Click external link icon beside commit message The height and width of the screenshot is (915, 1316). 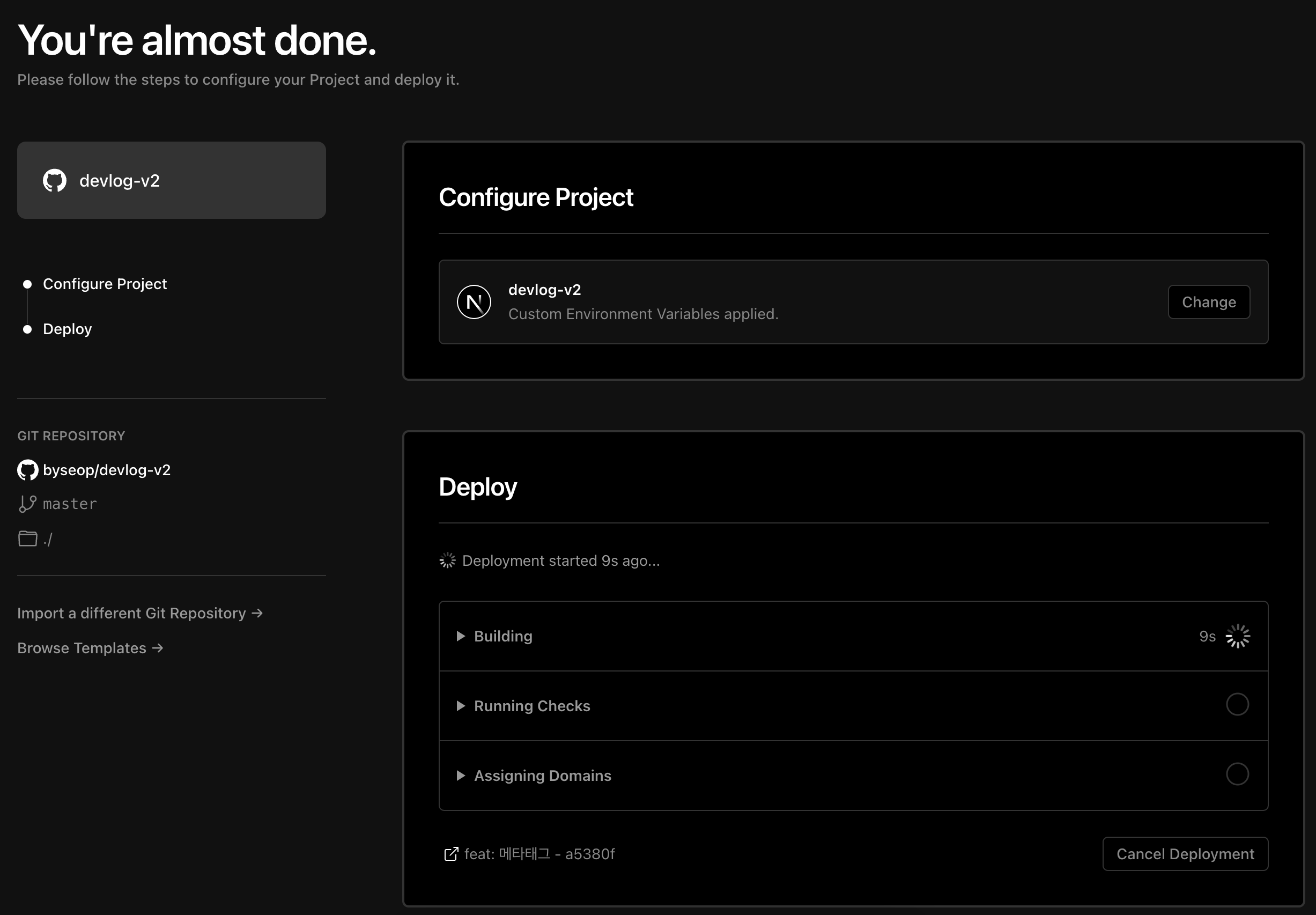pos(451,854)
